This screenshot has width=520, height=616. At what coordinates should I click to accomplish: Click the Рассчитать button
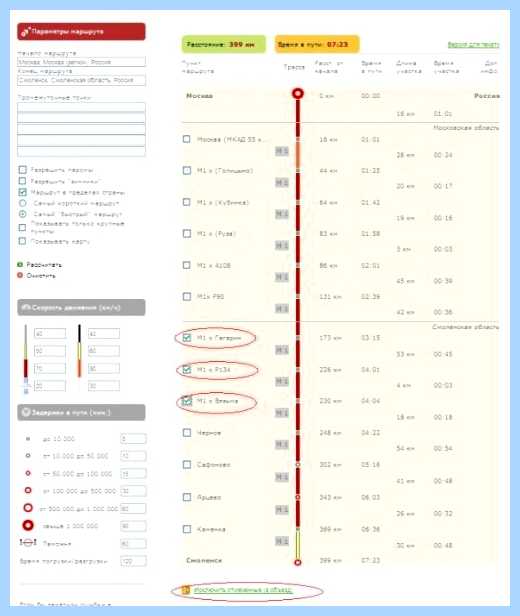39,265
